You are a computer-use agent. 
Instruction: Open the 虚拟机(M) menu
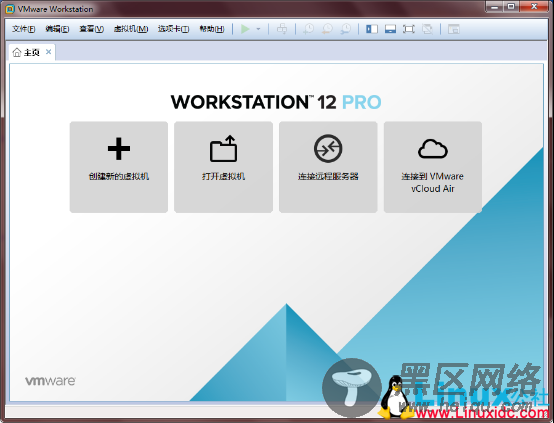pyautogui.click(x=131, y=29)
